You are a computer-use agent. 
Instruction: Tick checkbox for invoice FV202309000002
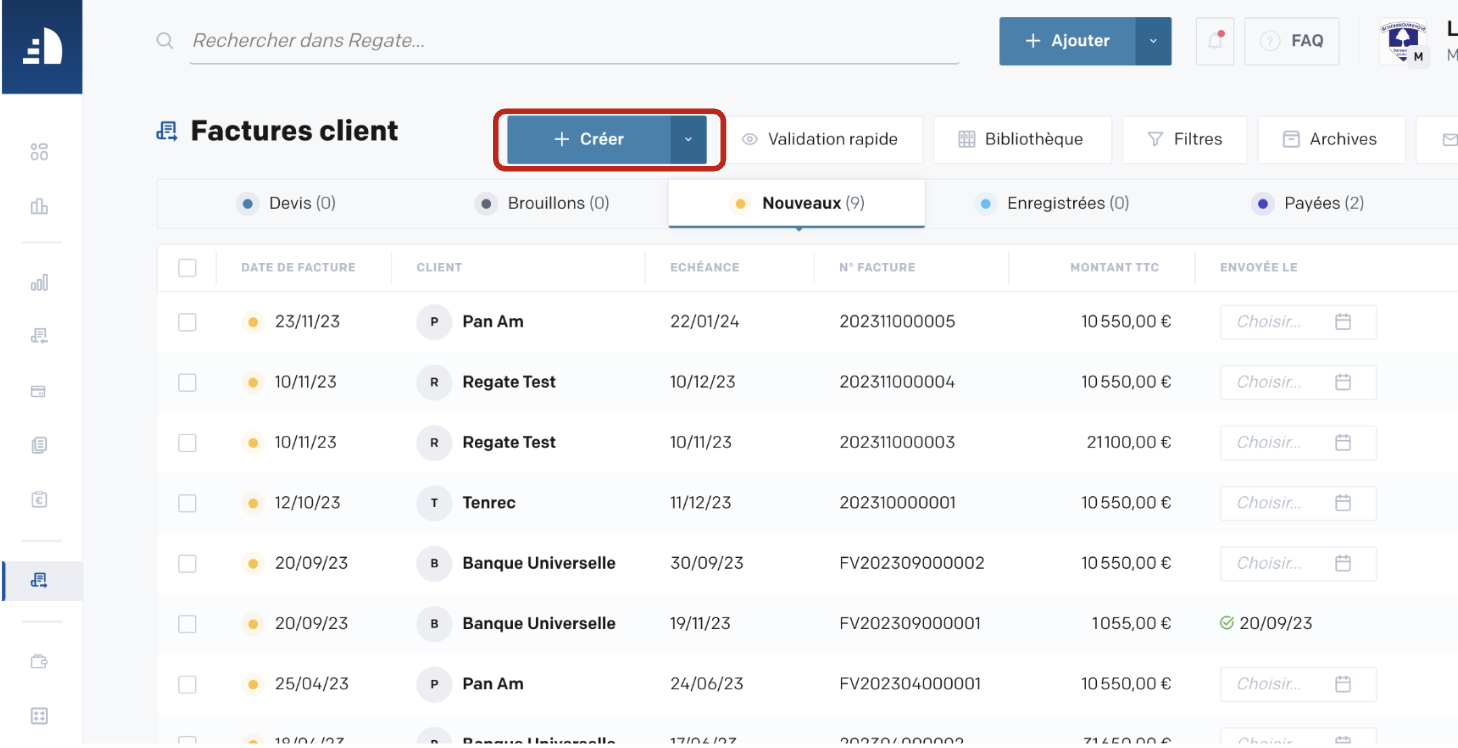pos(187,563)
